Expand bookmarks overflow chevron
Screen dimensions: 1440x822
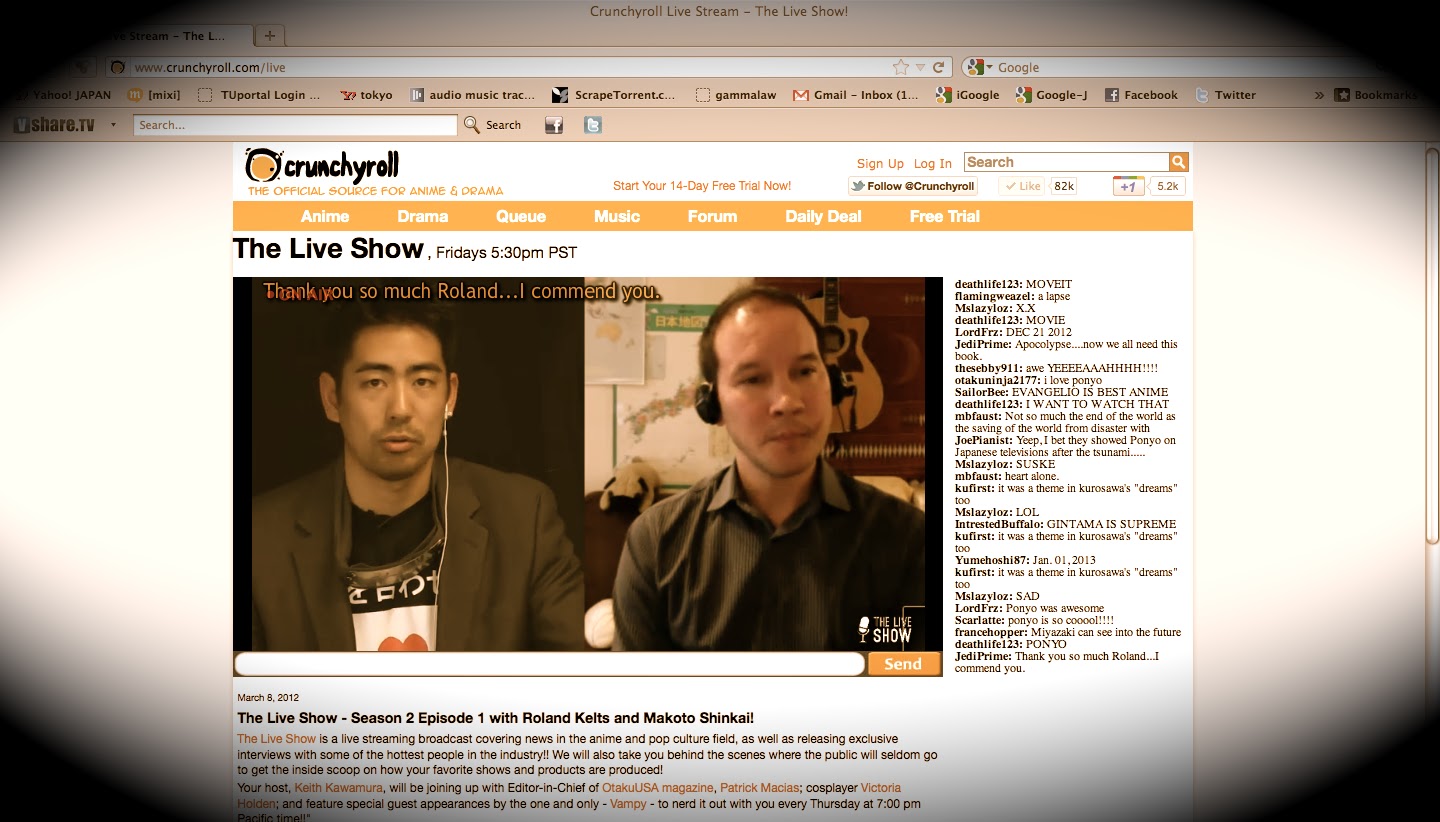pyautogui.click(x=1319, y=95)
